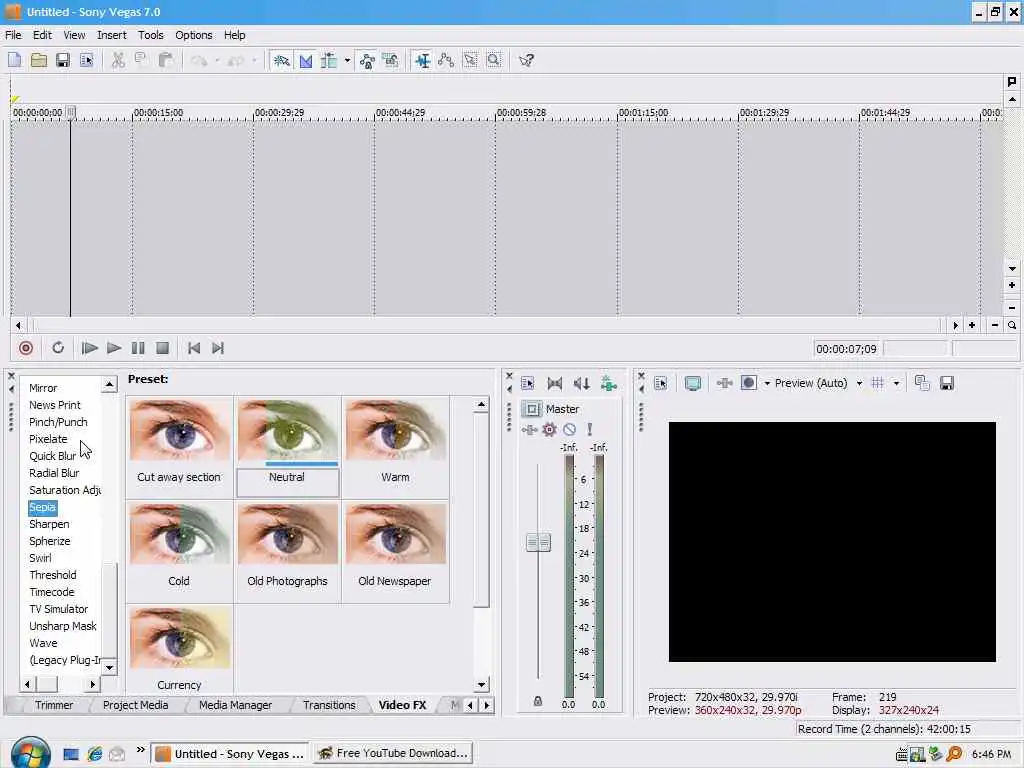Save project with floppy disk icon
Screen dimensions: 1024x768
63,60
